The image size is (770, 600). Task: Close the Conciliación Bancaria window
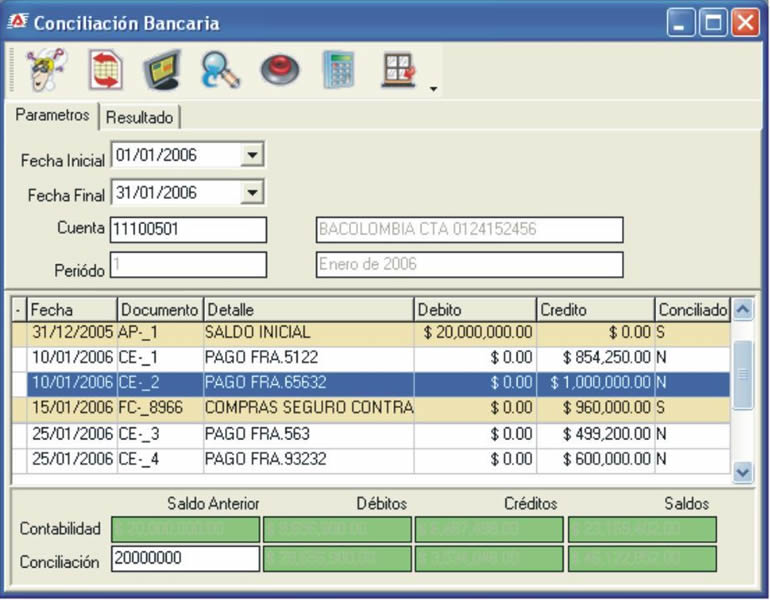pyautogui.click(x=745, y=22)
